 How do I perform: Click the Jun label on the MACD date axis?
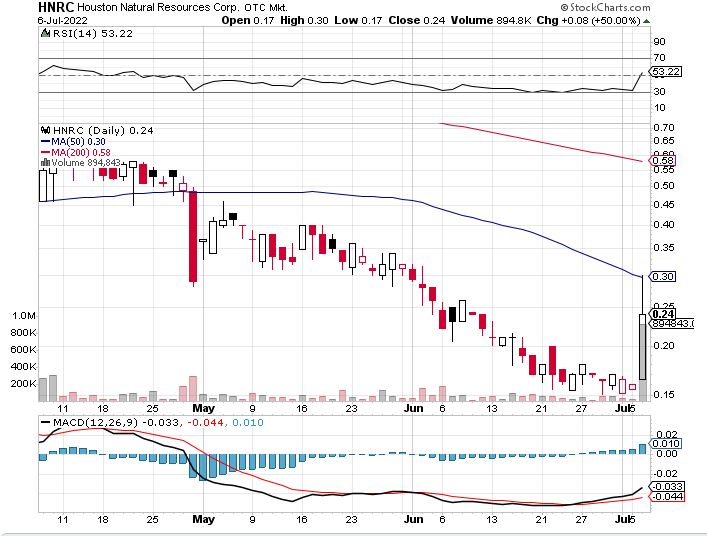click(413, 519)
